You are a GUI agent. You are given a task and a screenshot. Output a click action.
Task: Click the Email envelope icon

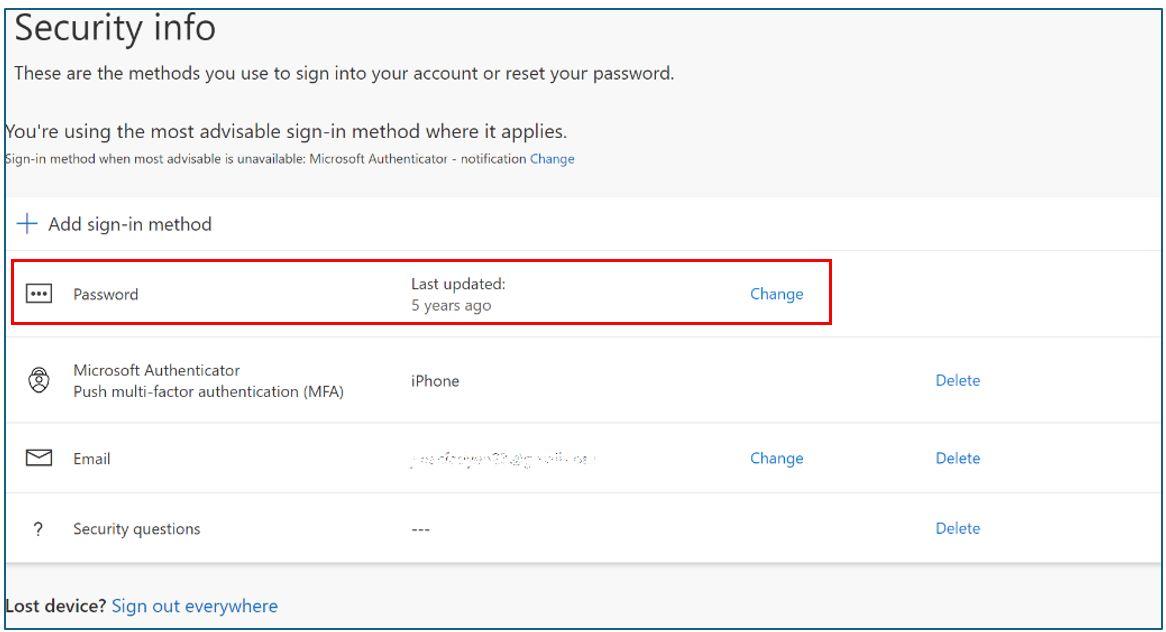[38, 457]
